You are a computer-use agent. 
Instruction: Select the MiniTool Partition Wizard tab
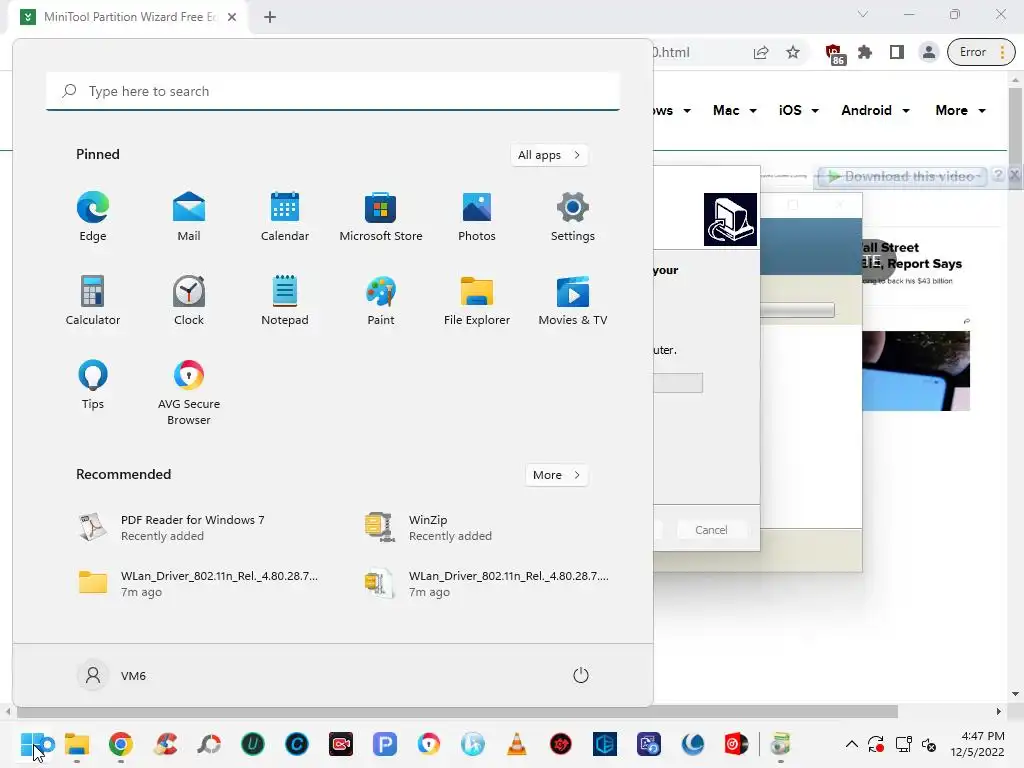pyautogui.click(x=127, y=17)
